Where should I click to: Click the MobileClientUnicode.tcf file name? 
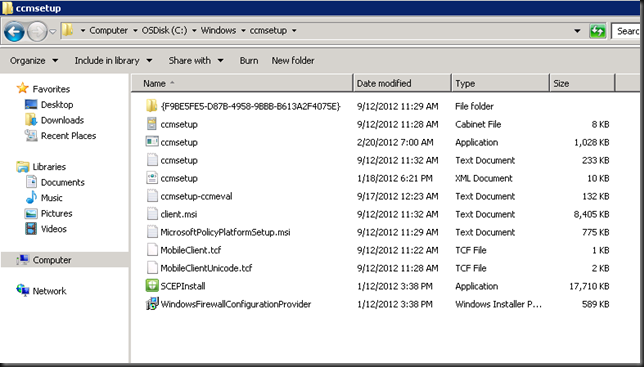tap(206, 268)
